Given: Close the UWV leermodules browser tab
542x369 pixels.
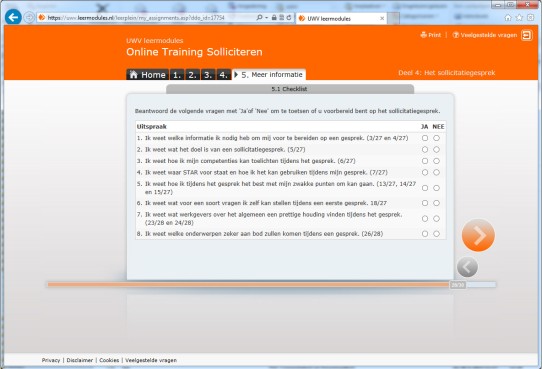Looking at the screenshot, I should (x=382, y=18).
